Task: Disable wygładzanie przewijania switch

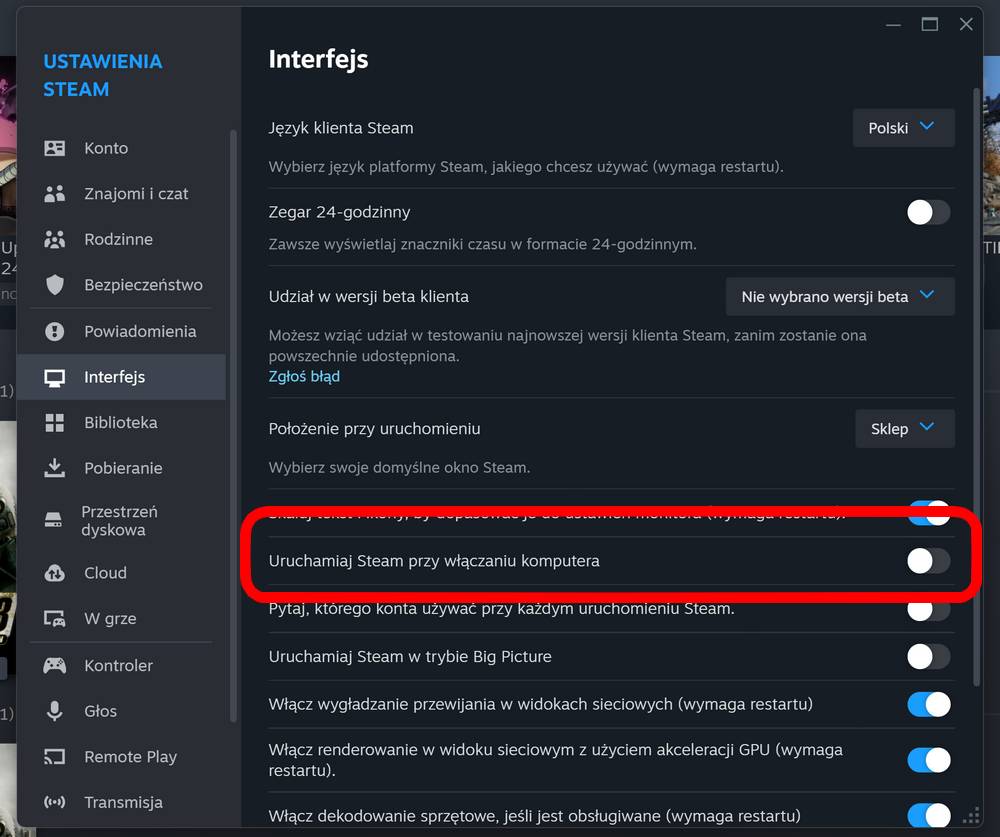Action: pyautogui.click(x=929, y=704)
